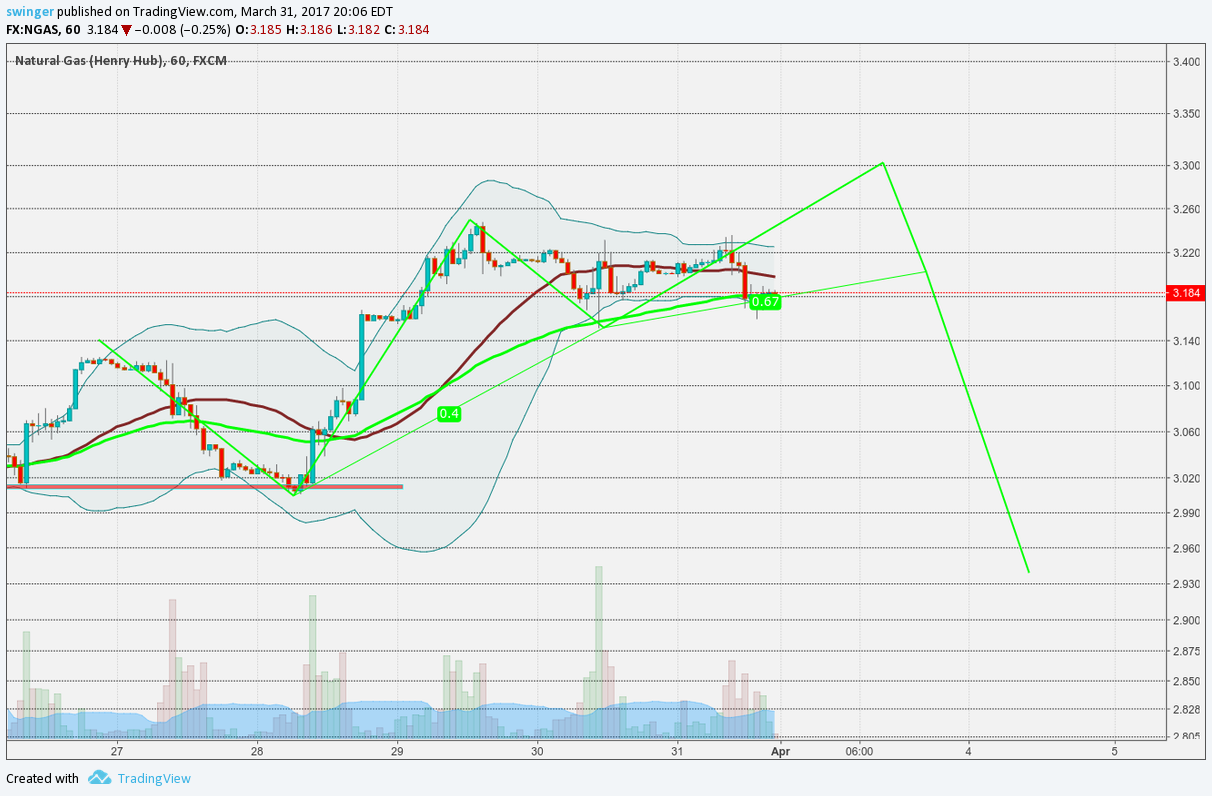Select the "FX:NGAS, 60" symbol text
Image resolution: width=1212 pixels, height=796 pixels.
click(x=42, y=30)
